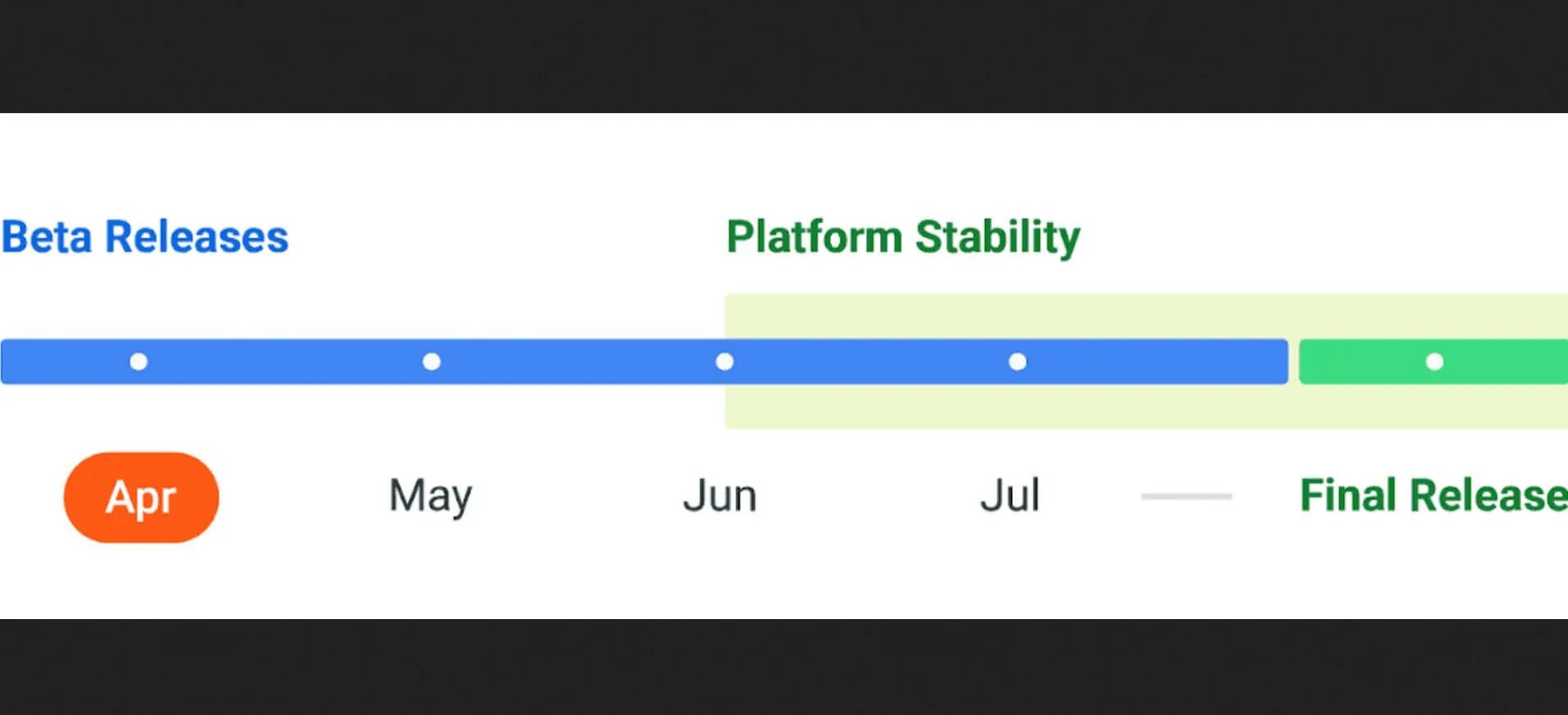Click the white dot on the green bar
This screenshot has height=715, width=1568.
coord(1434,362)
